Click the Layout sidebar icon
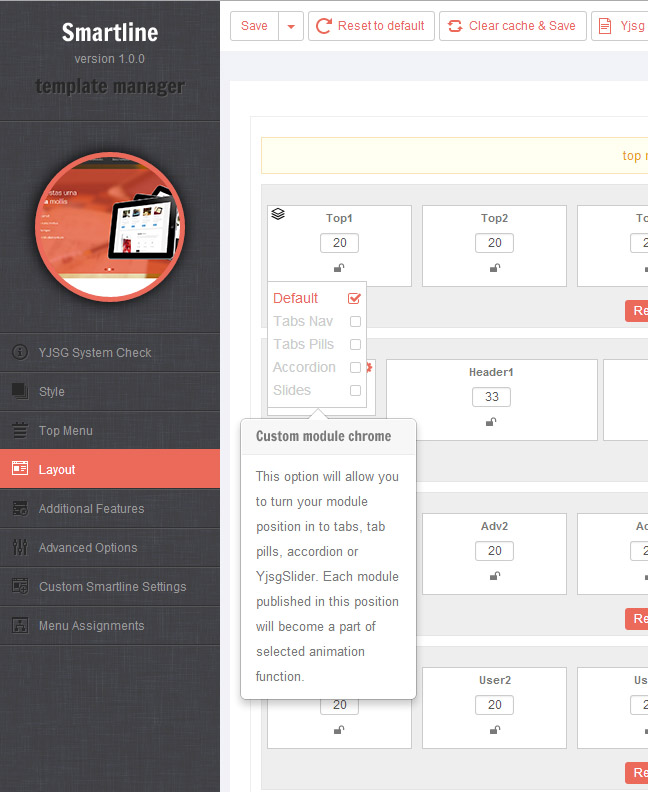 tap(20, 468)
